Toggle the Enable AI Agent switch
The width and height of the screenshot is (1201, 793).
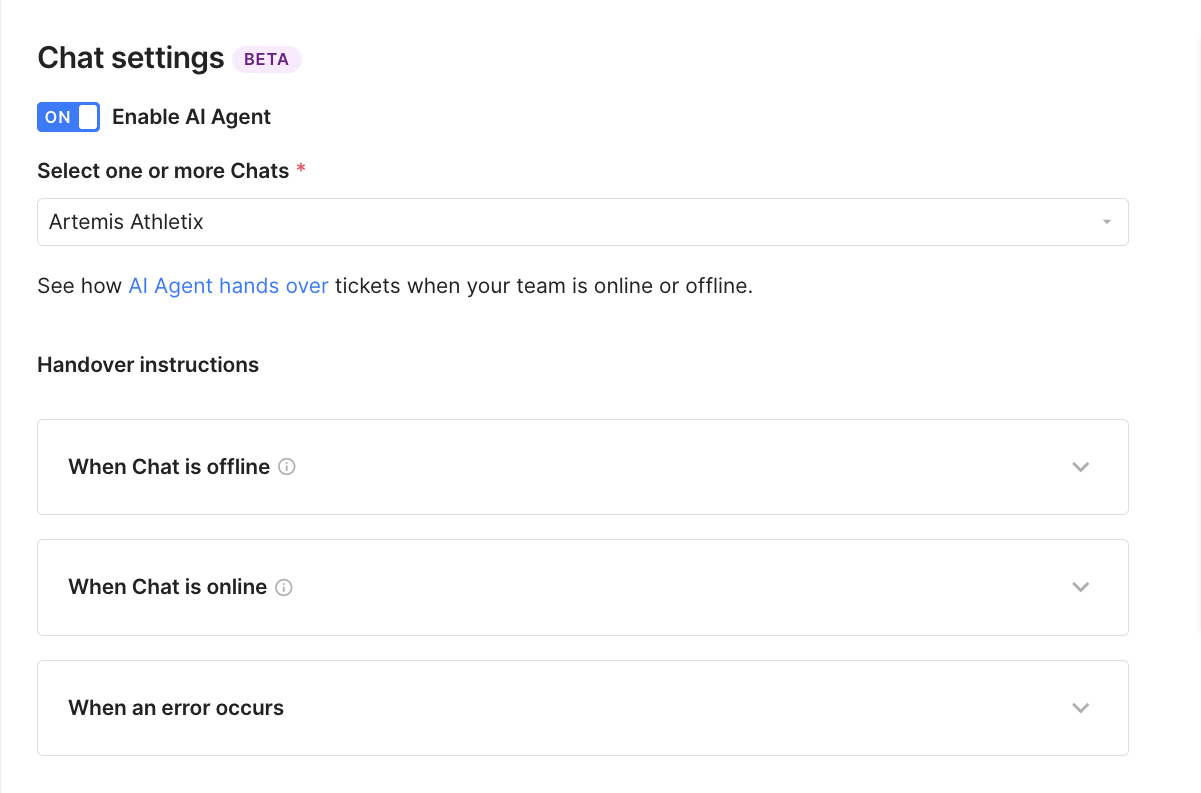coord(68,117)
